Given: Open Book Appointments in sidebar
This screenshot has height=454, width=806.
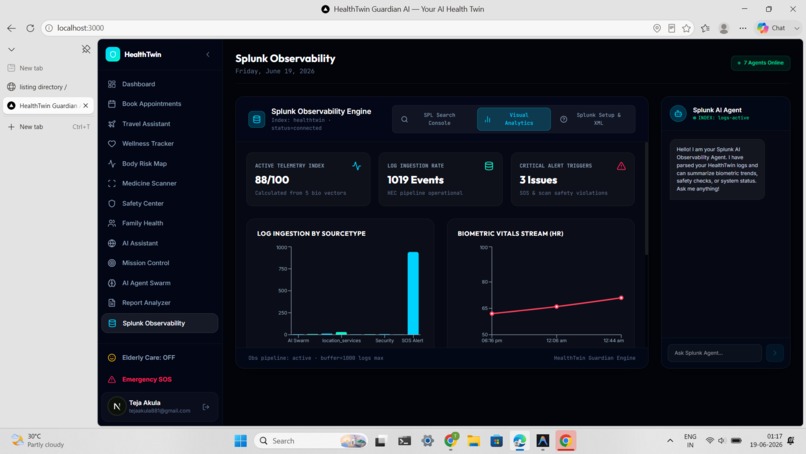Looking at the screenshot, I should pos(159,104).
